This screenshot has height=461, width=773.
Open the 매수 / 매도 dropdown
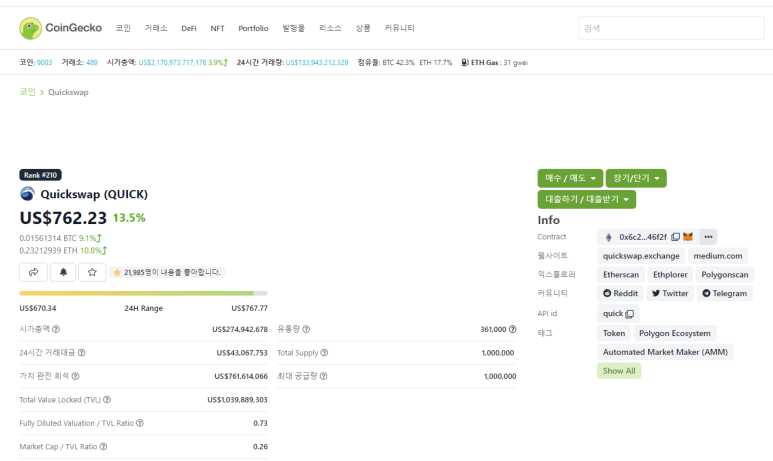pos(570,178)
